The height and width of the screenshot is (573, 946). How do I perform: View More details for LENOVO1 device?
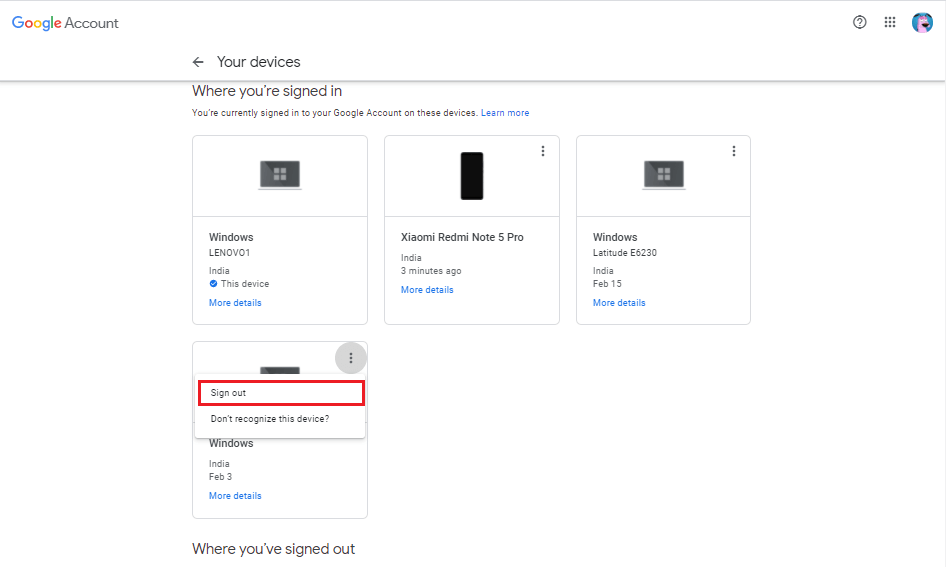235,303
